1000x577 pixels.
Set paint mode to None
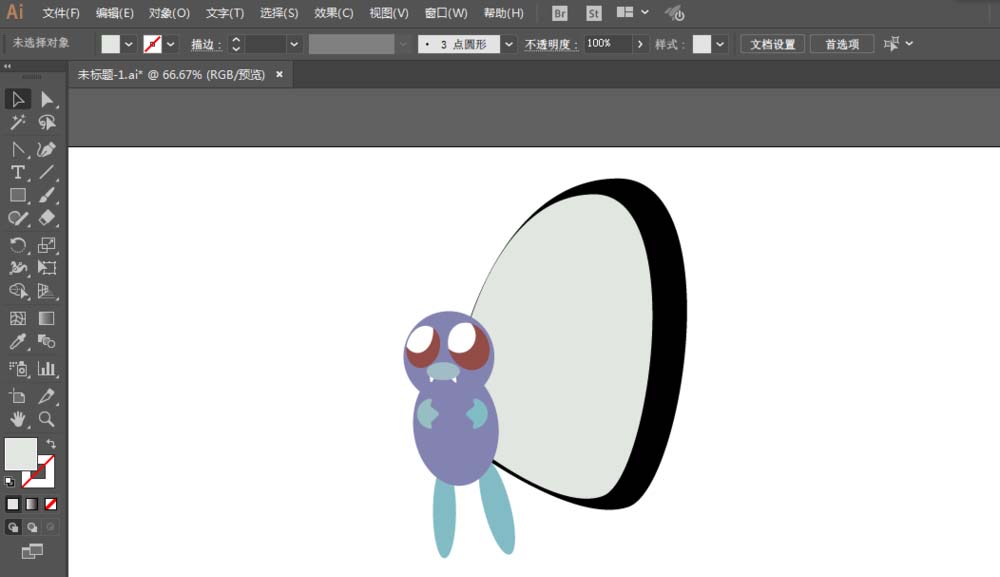(51, 504)
